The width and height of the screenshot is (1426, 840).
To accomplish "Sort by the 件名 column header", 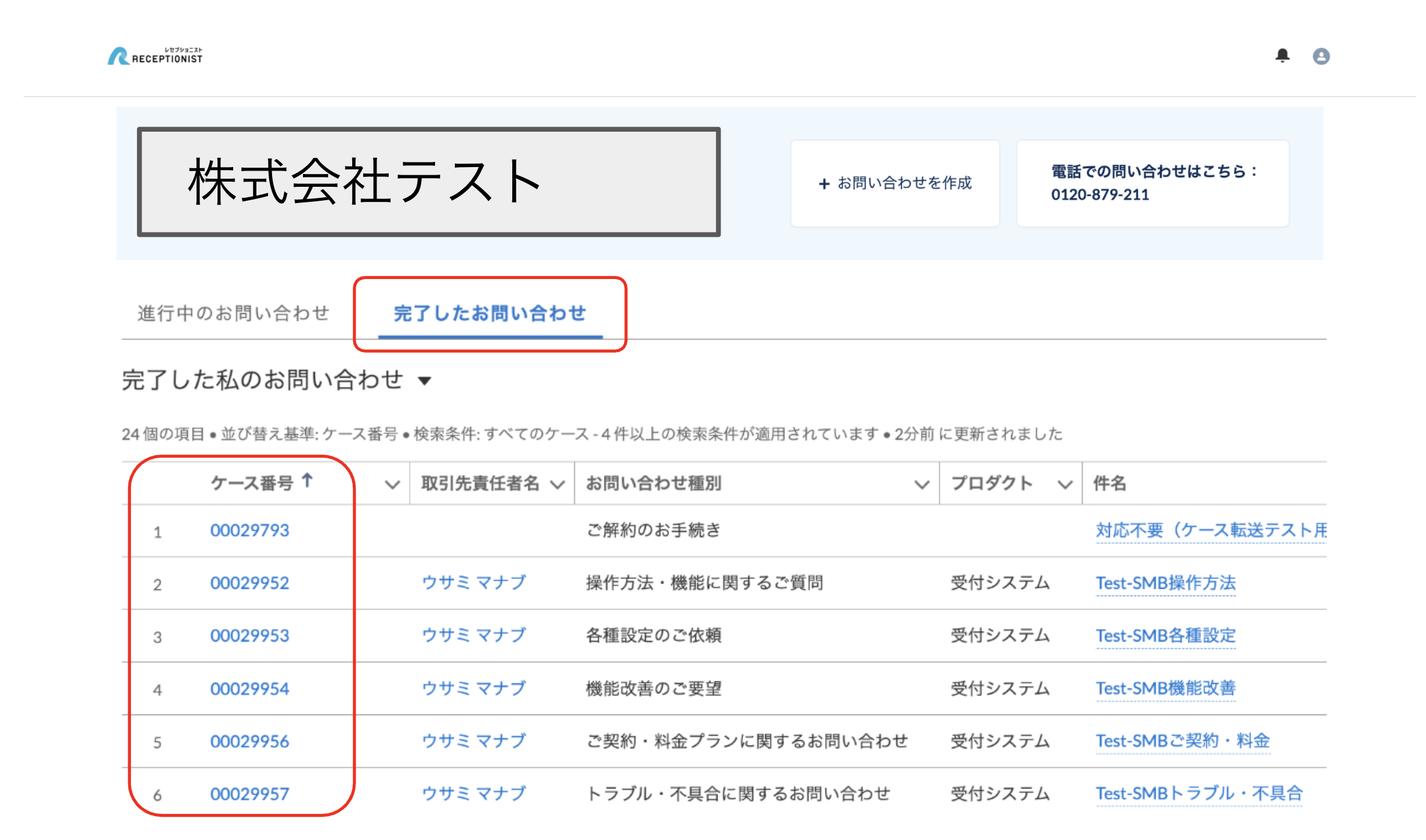I will [x=1109, y=483].
